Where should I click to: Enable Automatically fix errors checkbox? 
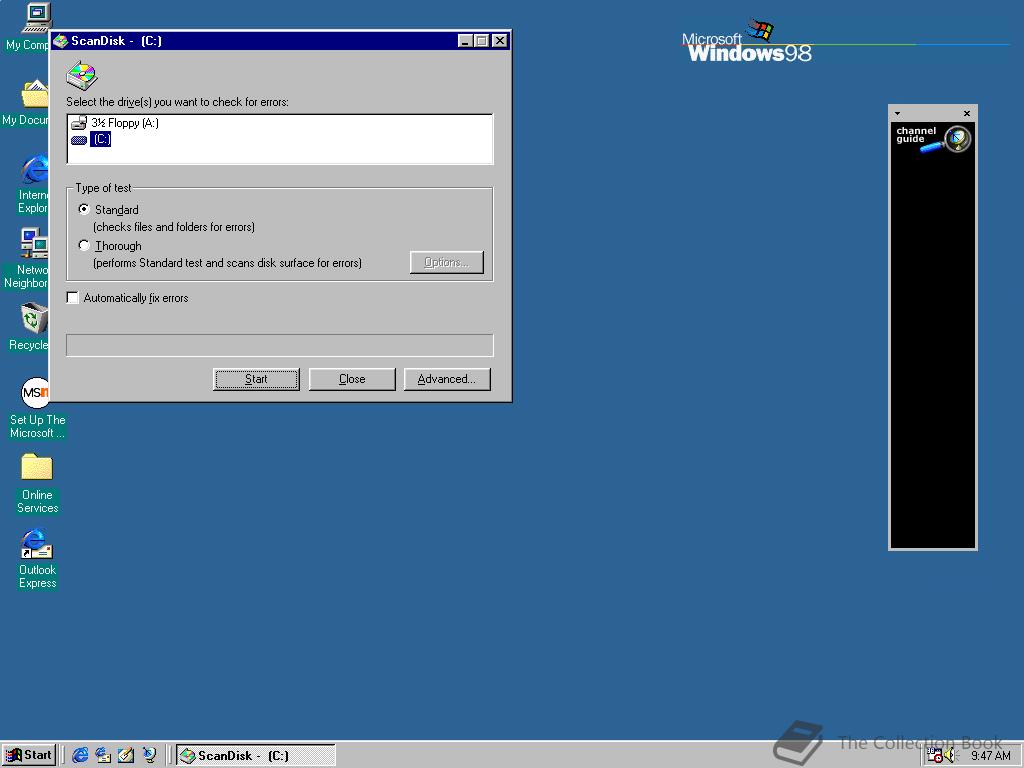[x=72, y=298]
